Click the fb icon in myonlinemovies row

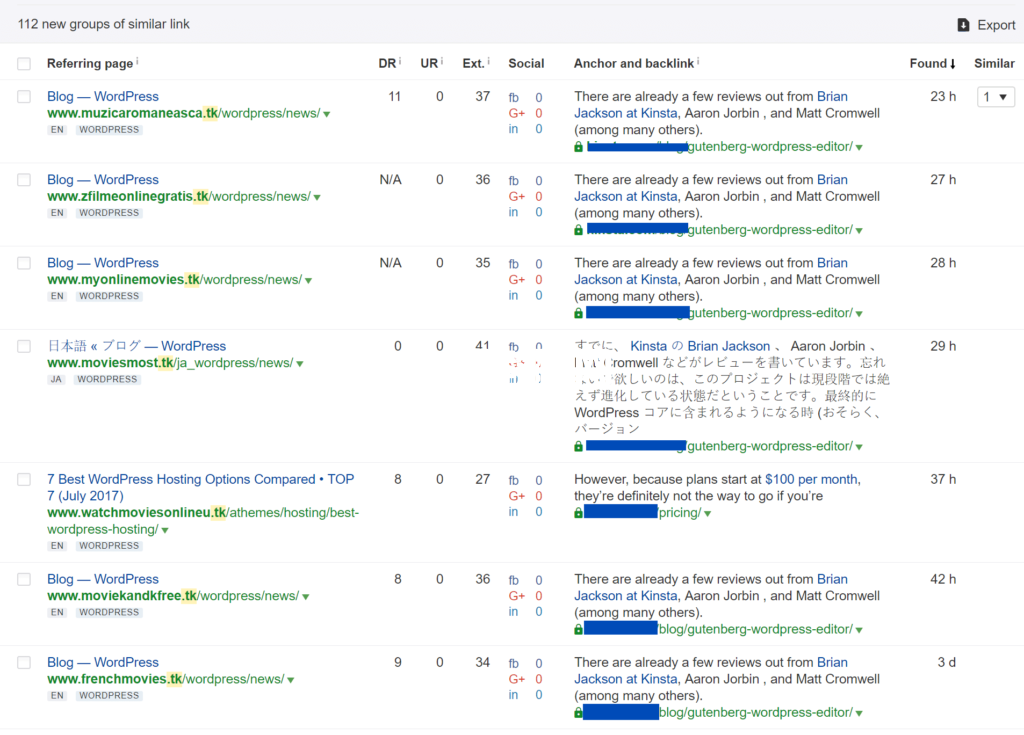pos(514,264)
